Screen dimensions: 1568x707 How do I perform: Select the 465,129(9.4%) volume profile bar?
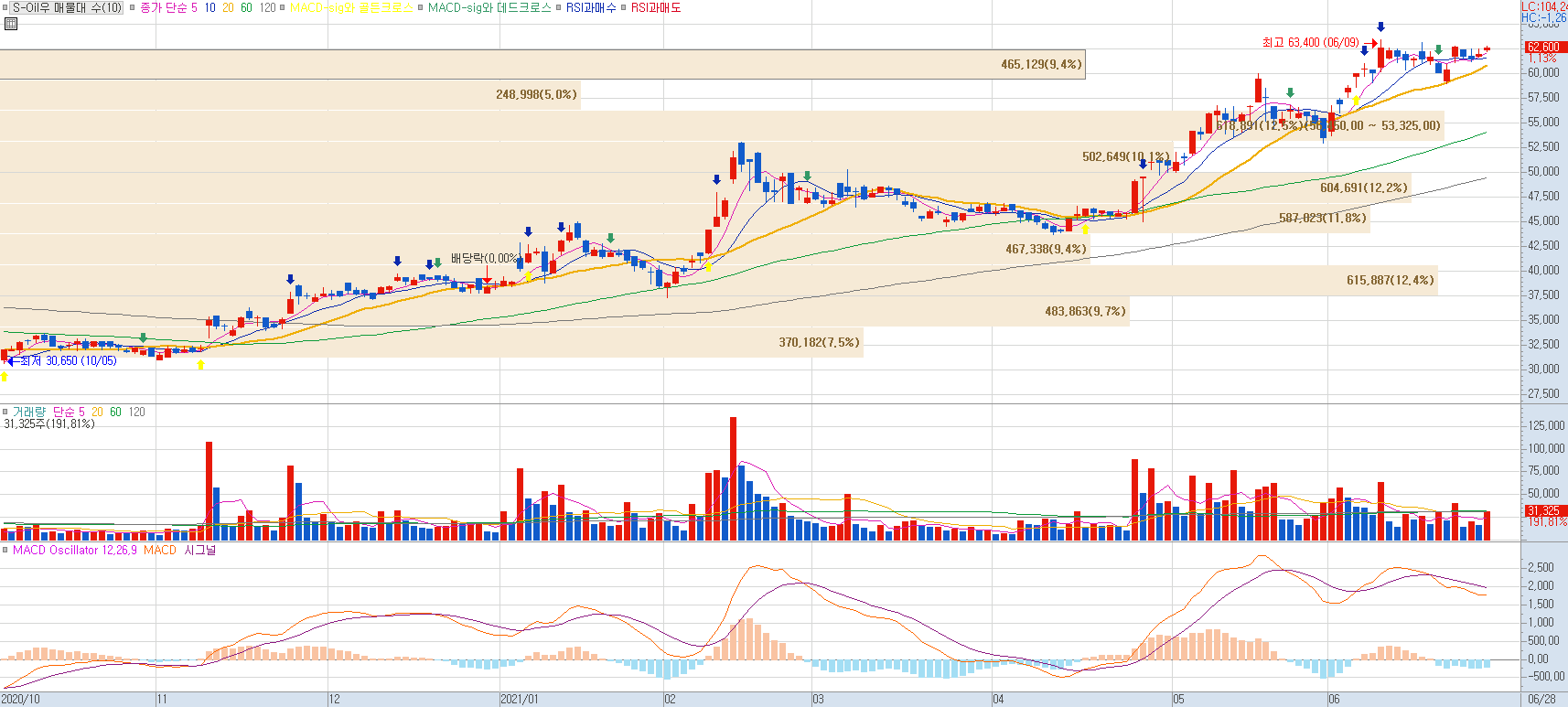click(542, 64)
